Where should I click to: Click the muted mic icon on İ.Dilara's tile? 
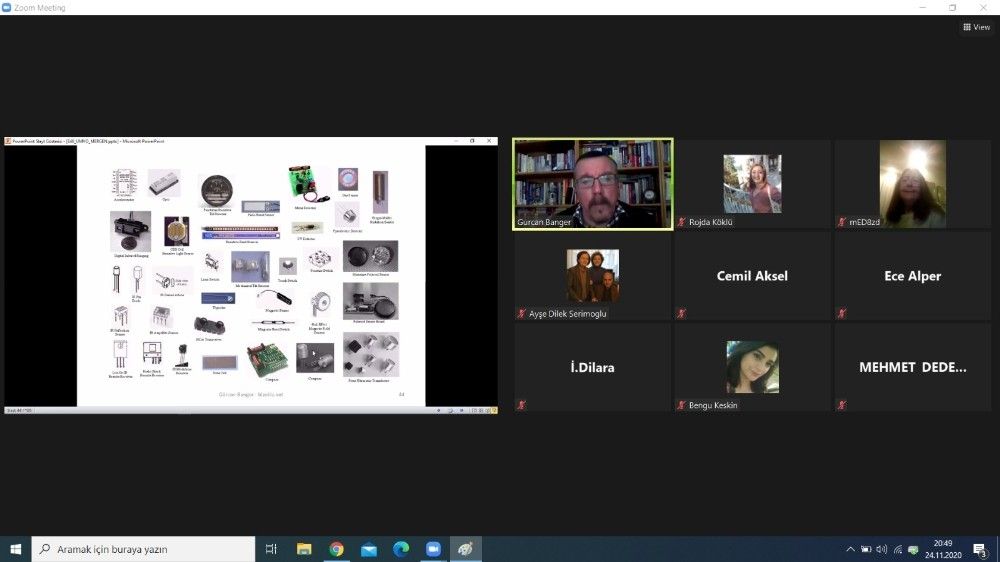[x=521, y=405]
